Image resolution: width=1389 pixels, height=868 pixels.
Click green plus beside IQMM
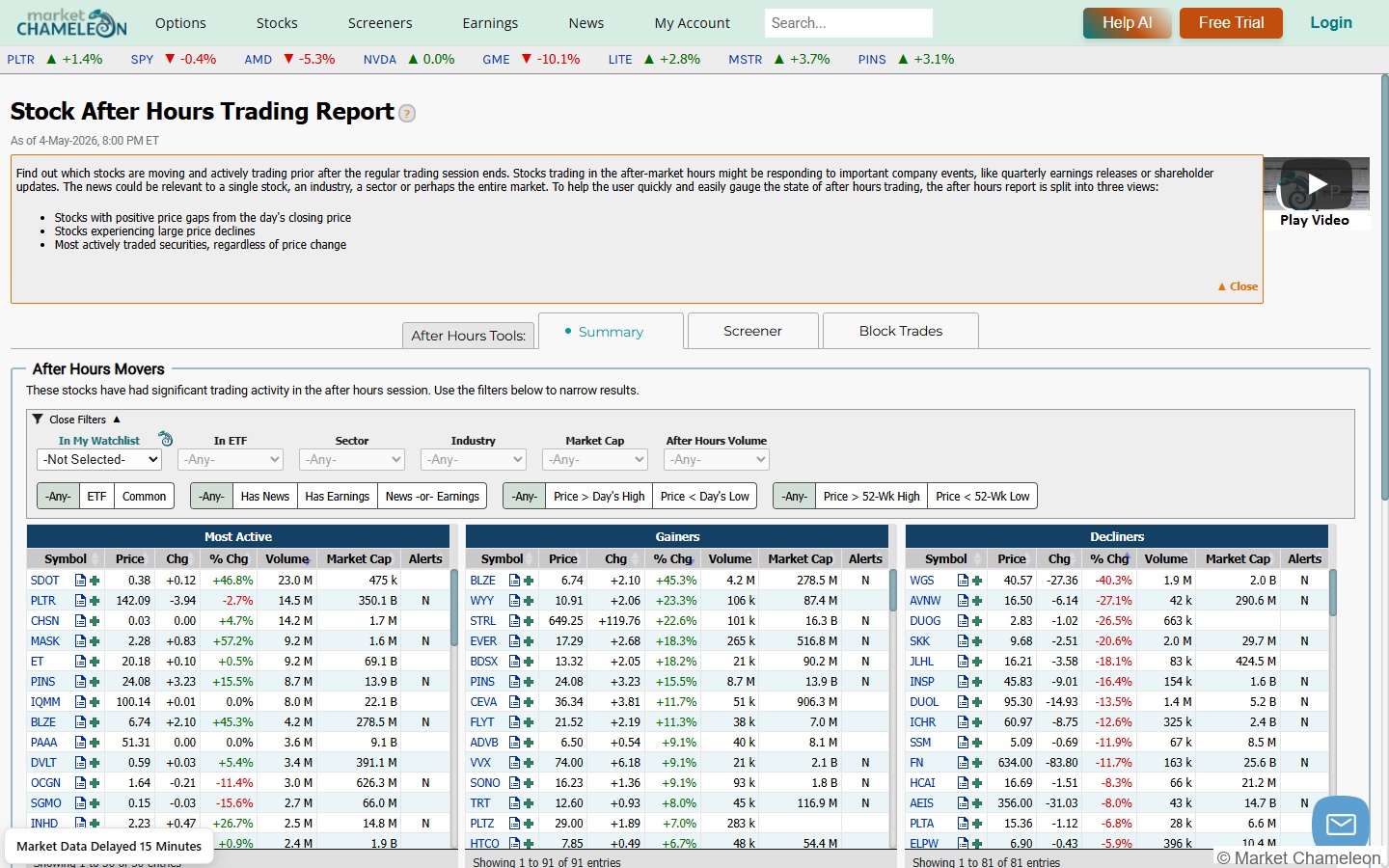tap(95, 702)
